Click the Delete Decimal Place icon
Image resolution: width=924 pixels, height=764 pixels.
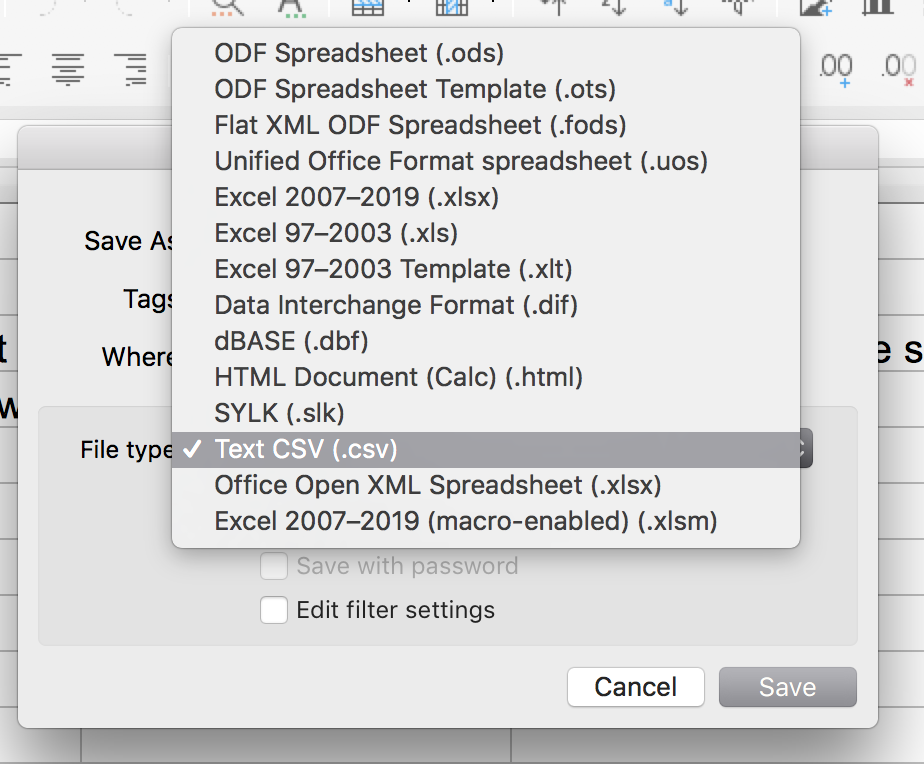tap(899, 70)
